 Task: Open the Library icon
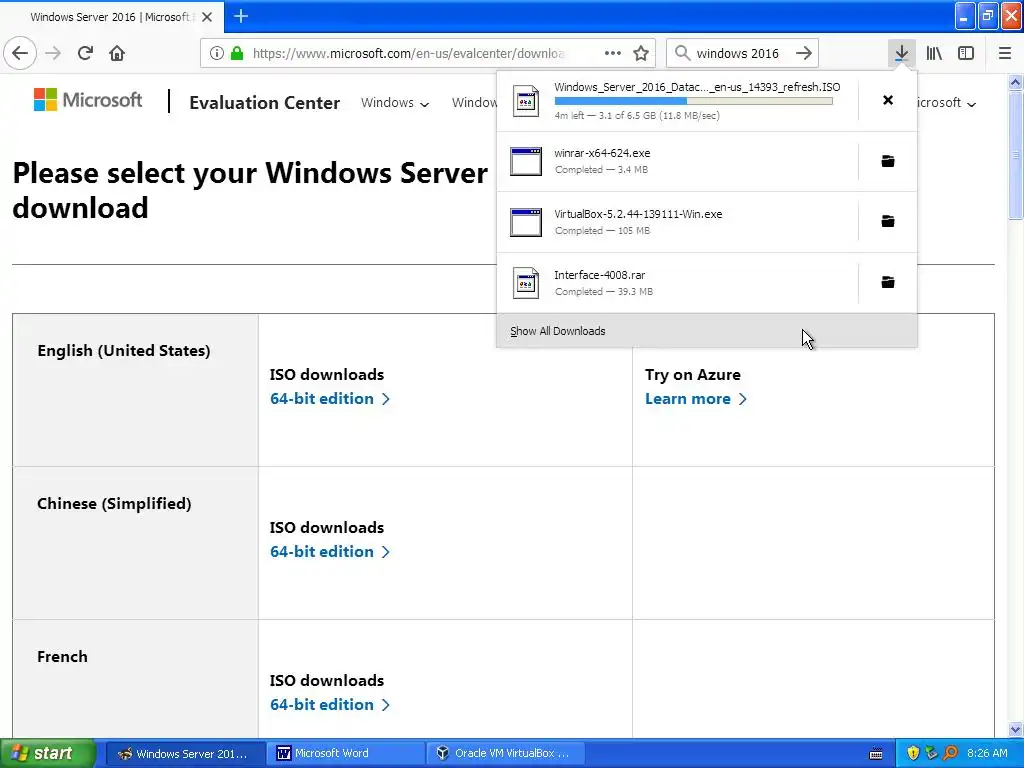pos(934,53)
